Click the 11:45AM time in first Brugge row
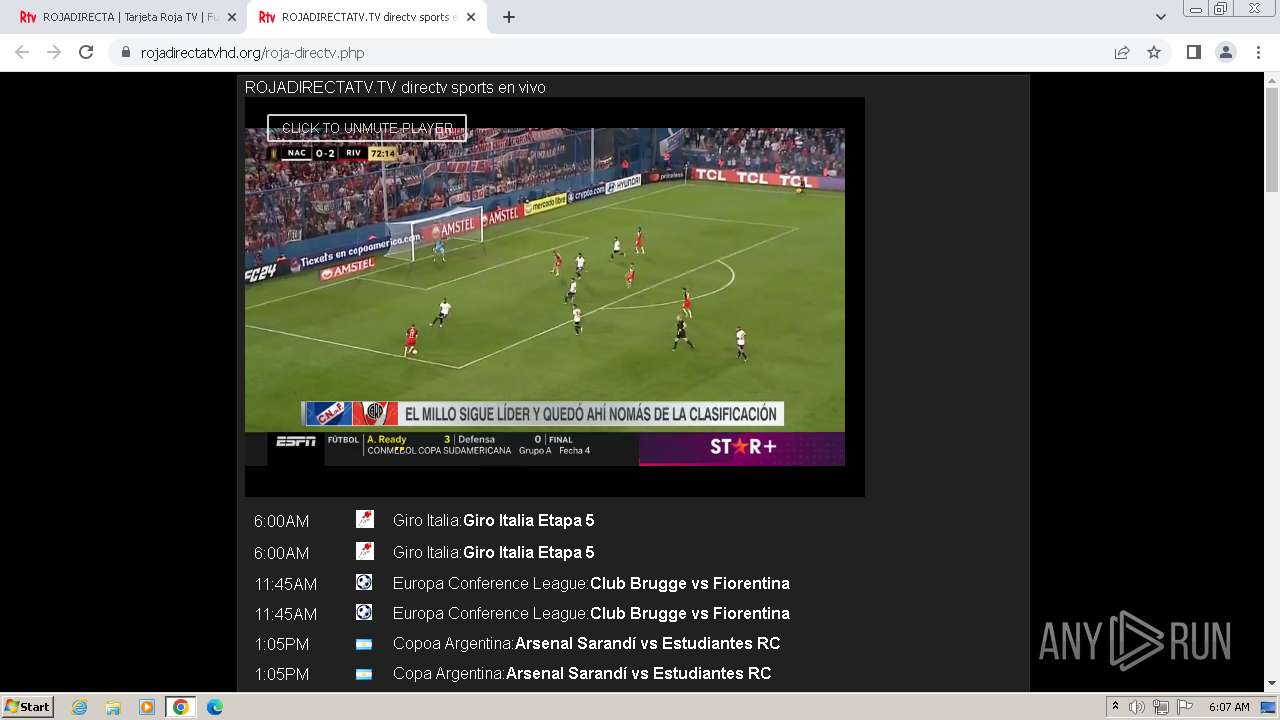 tap(286, 584)
